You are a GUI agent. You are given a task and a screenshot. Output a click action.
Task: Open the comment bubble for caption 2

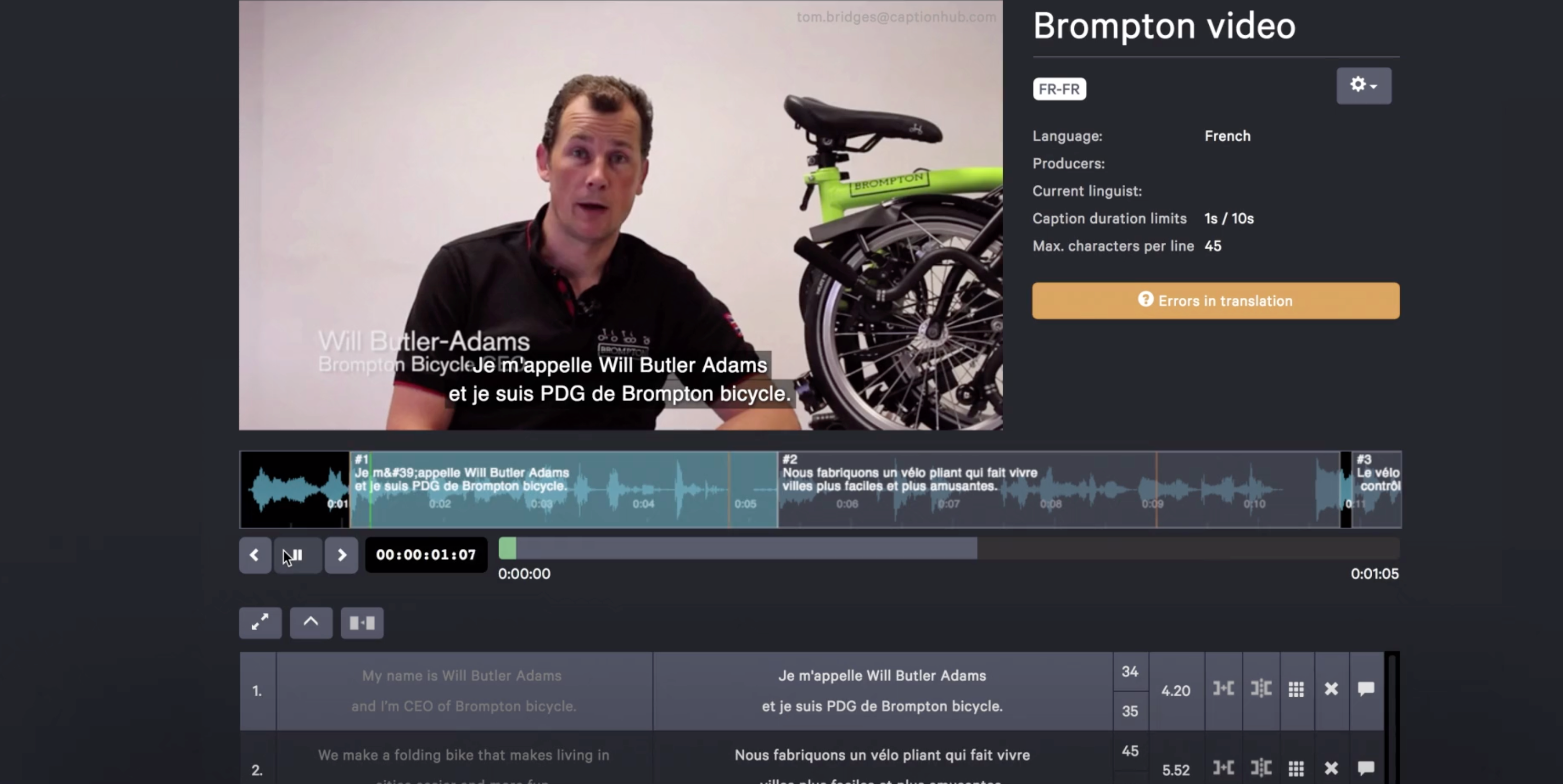pos(1366,768)
